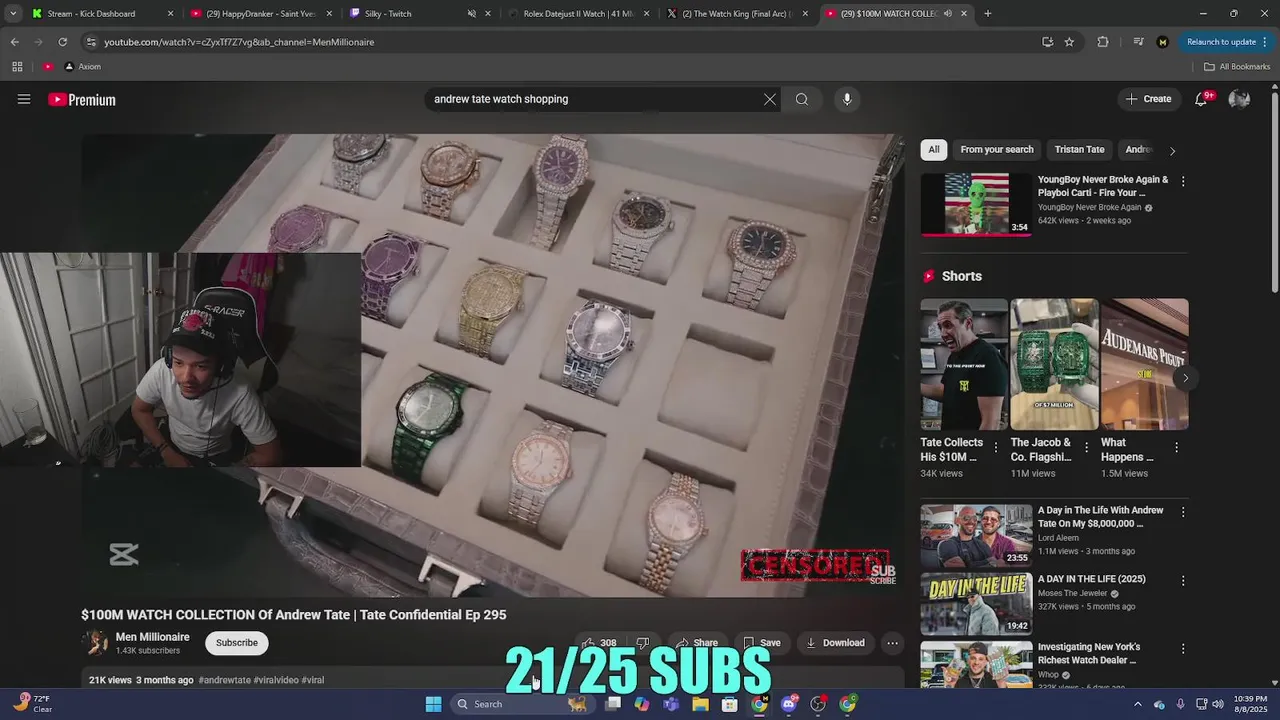Open options for A DAY IN THE LIFE (2025)
Viewport: 1280px width, 720px height.
tap(1183, 580)
